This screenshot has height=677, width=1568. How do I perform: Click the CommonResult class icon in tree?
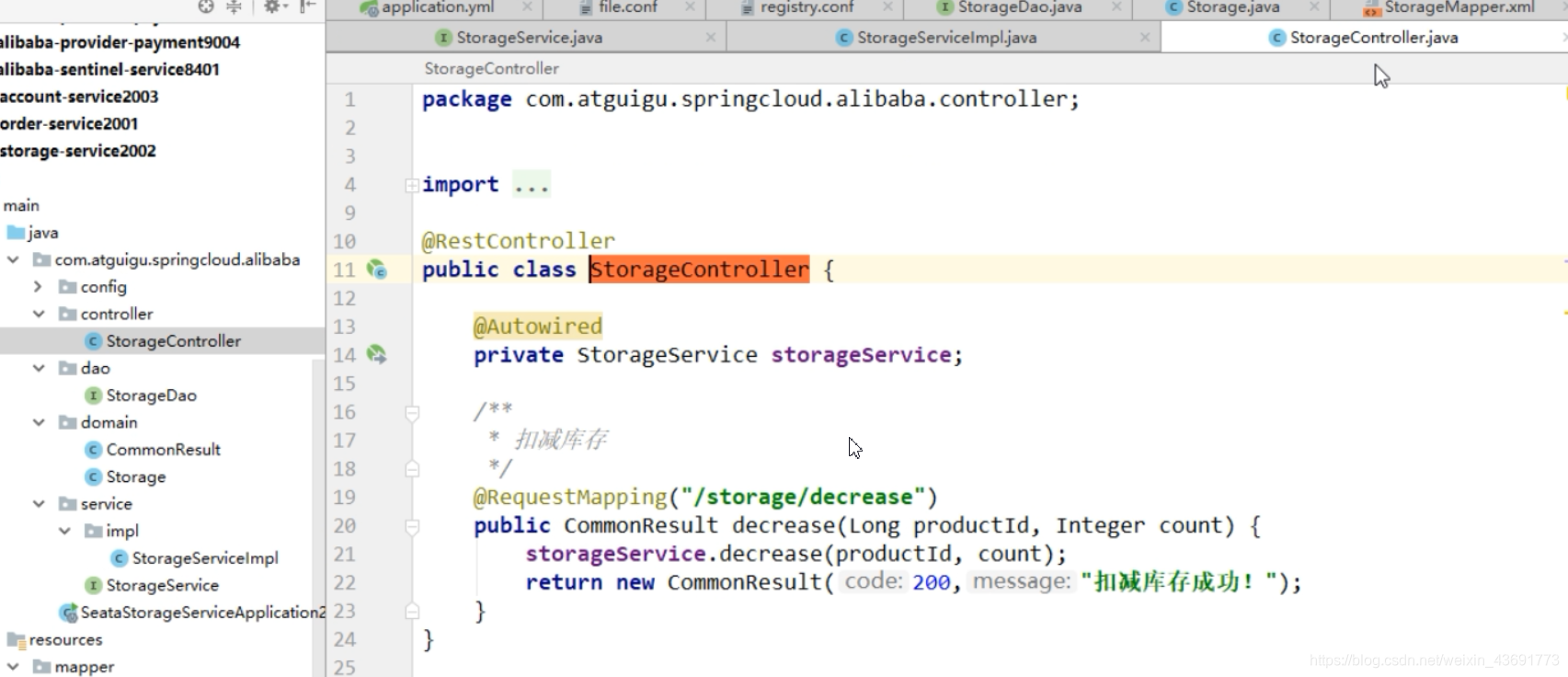pos(93,450)
